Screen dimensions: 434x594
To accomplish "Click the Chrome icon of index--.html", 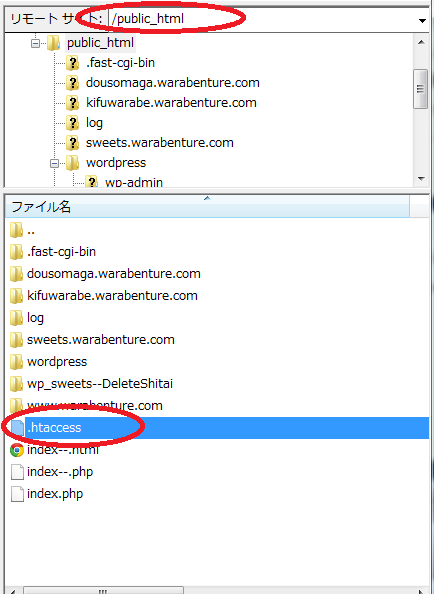I will (17, 450).
